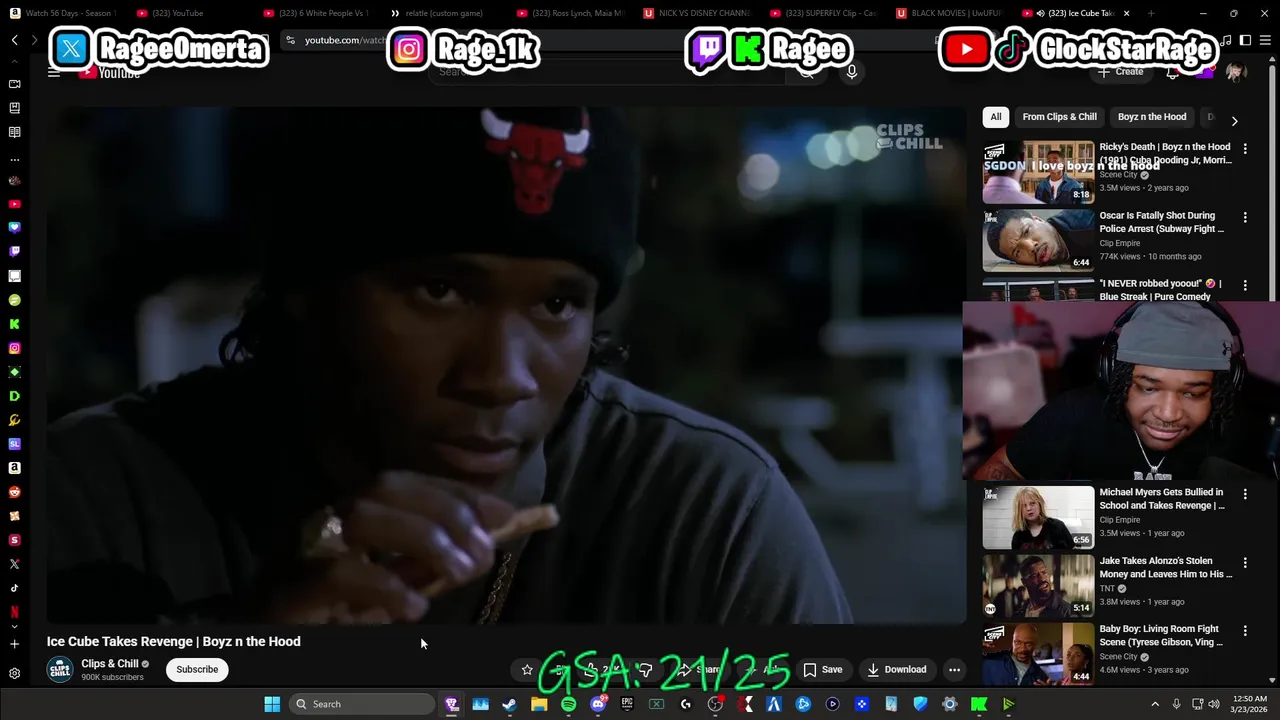The height and width of the screenshot is (720, 1280).
Task: Select the Boyz n the Hood chip
Action: 1152,117
